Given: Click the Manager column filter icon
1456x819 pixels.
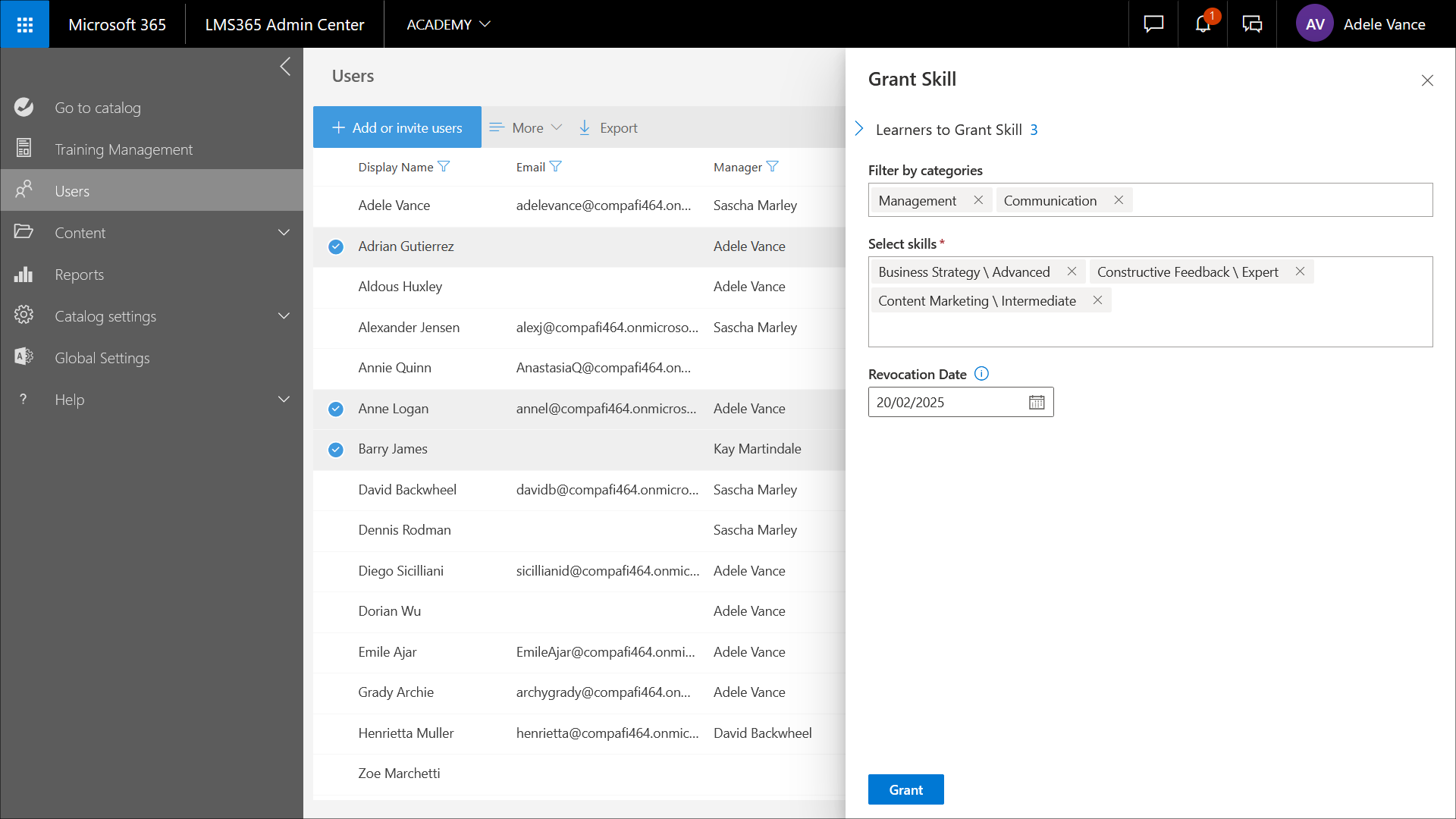Looking at the screenshot, I should pos(773,167).
